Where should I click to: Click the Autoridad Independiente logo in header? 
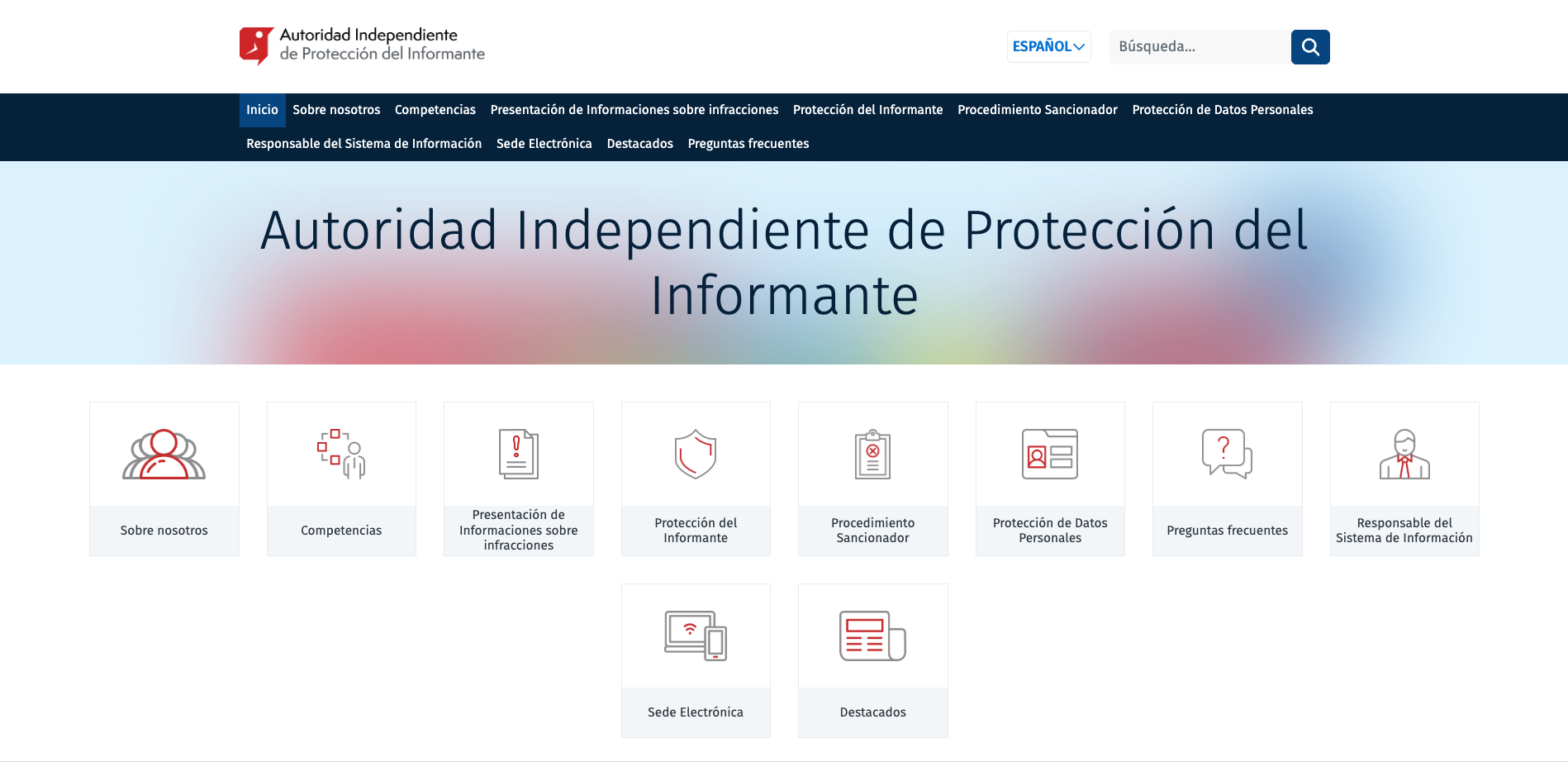(362, 45)
